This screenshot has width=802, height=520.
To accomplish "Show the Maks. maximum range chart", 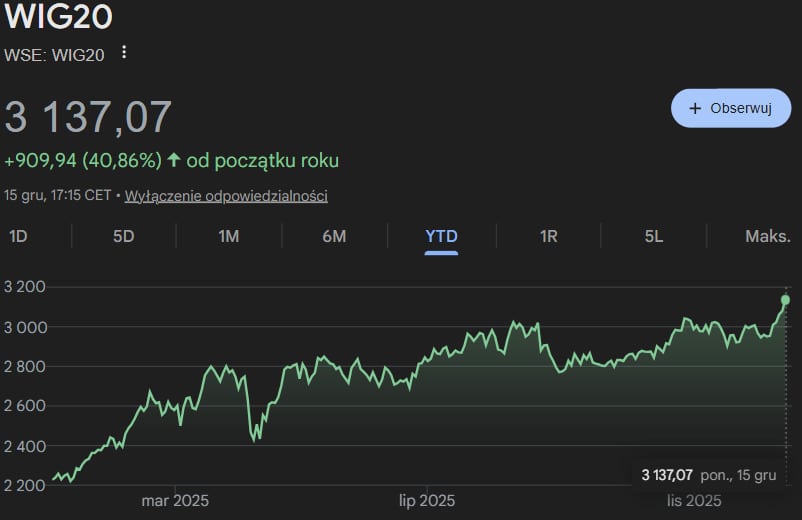I will [x=767, y=236].
